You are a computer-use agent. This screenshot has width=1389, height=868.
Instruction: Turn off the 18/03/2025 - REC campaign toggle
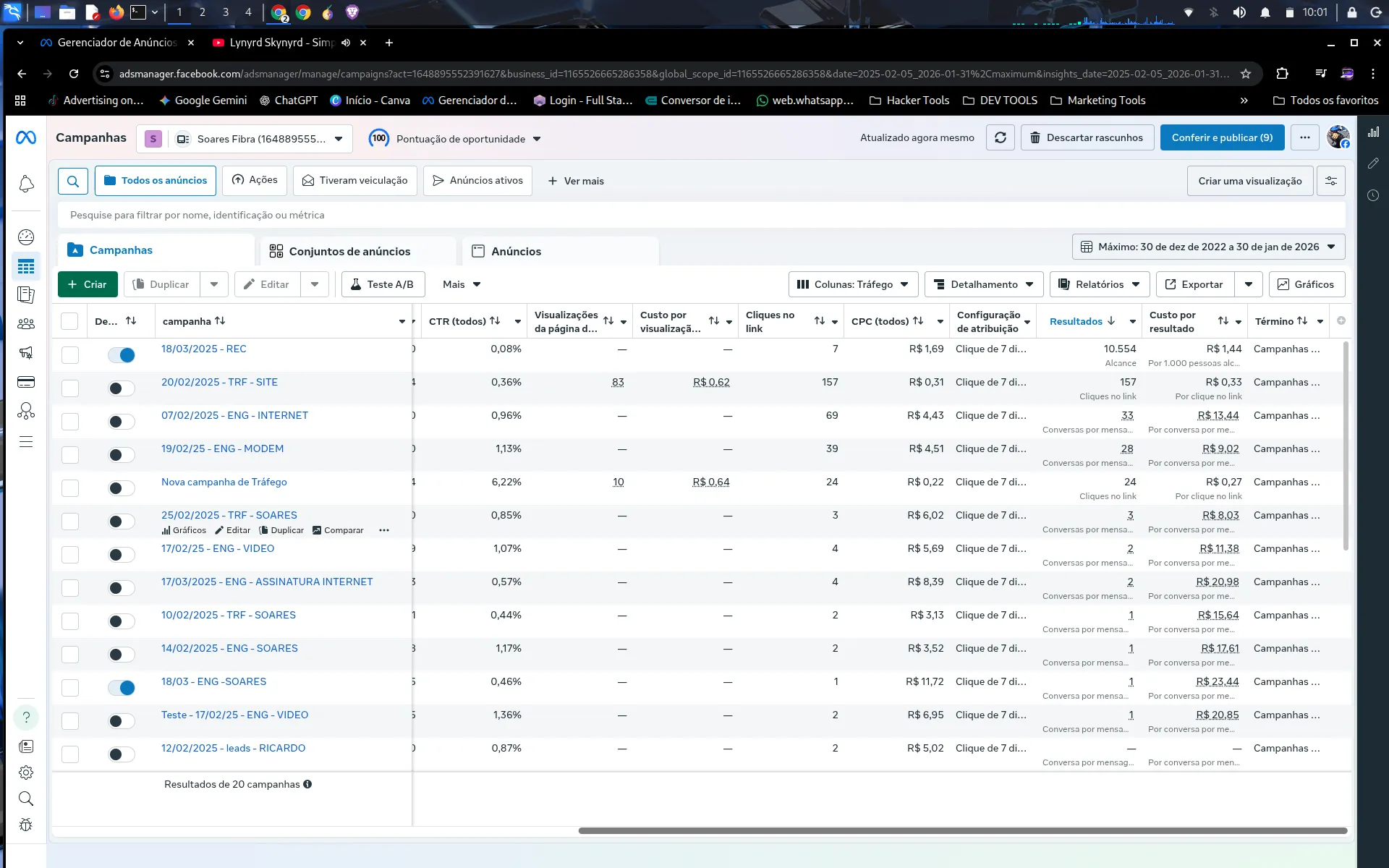(122, 355)
